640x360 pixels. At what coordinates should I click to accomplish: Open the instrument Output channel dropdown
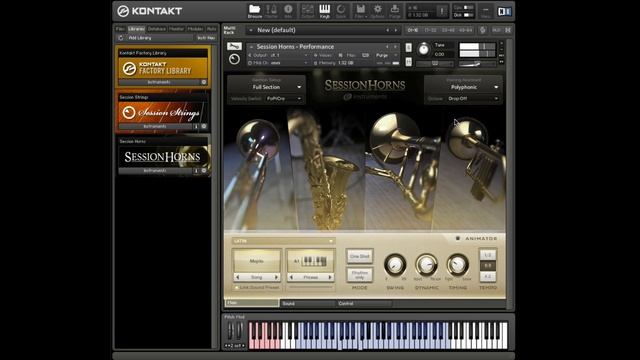pos(278,55)
